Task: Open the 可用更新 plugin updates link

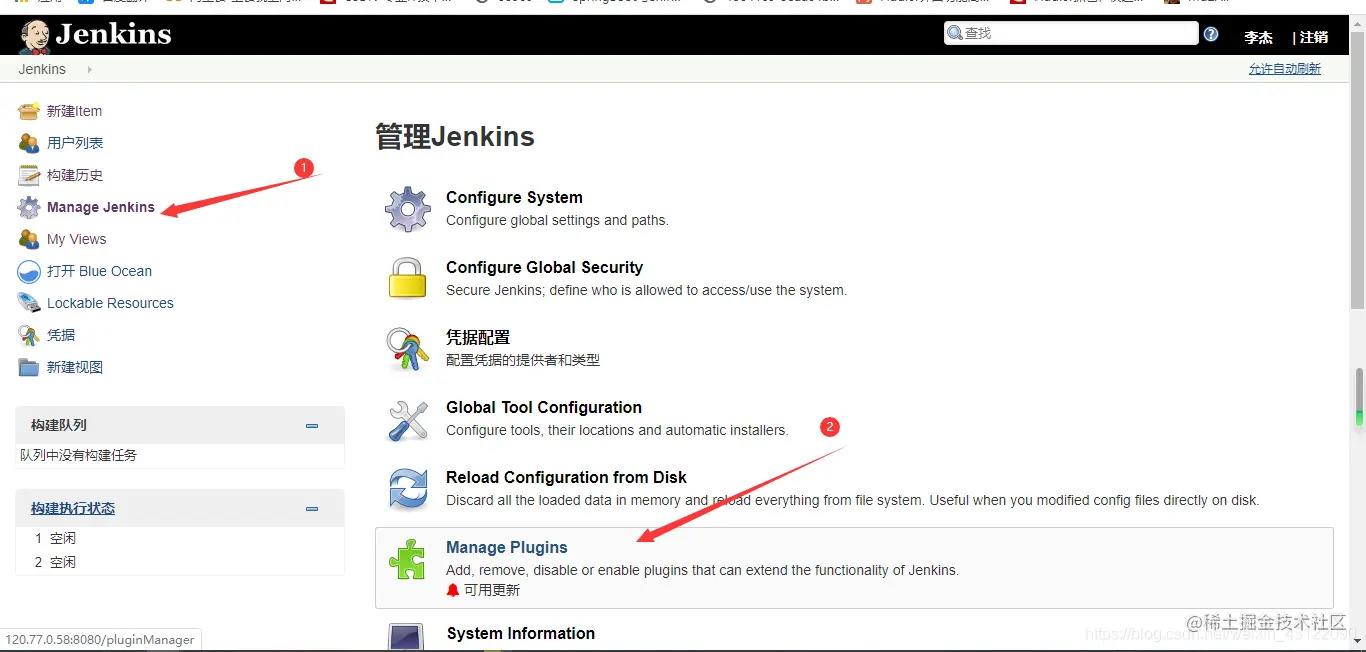Action: pyautogui.click(x=492, y=589)
